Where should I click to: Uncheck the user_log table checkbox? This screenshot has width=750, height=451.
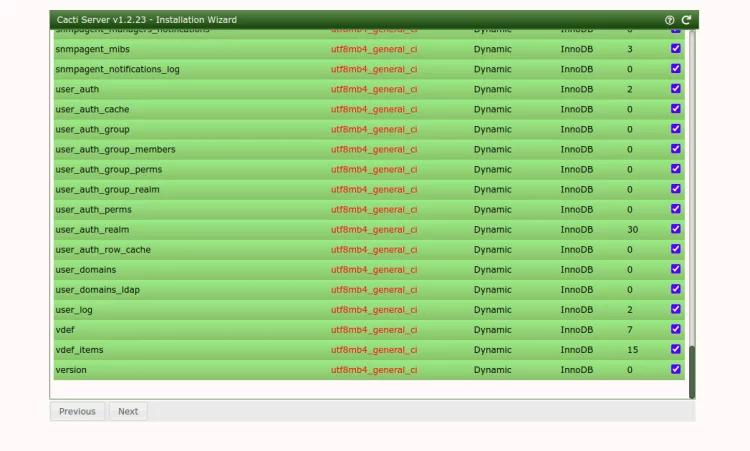pyautogui.click(x=676, y=309)
